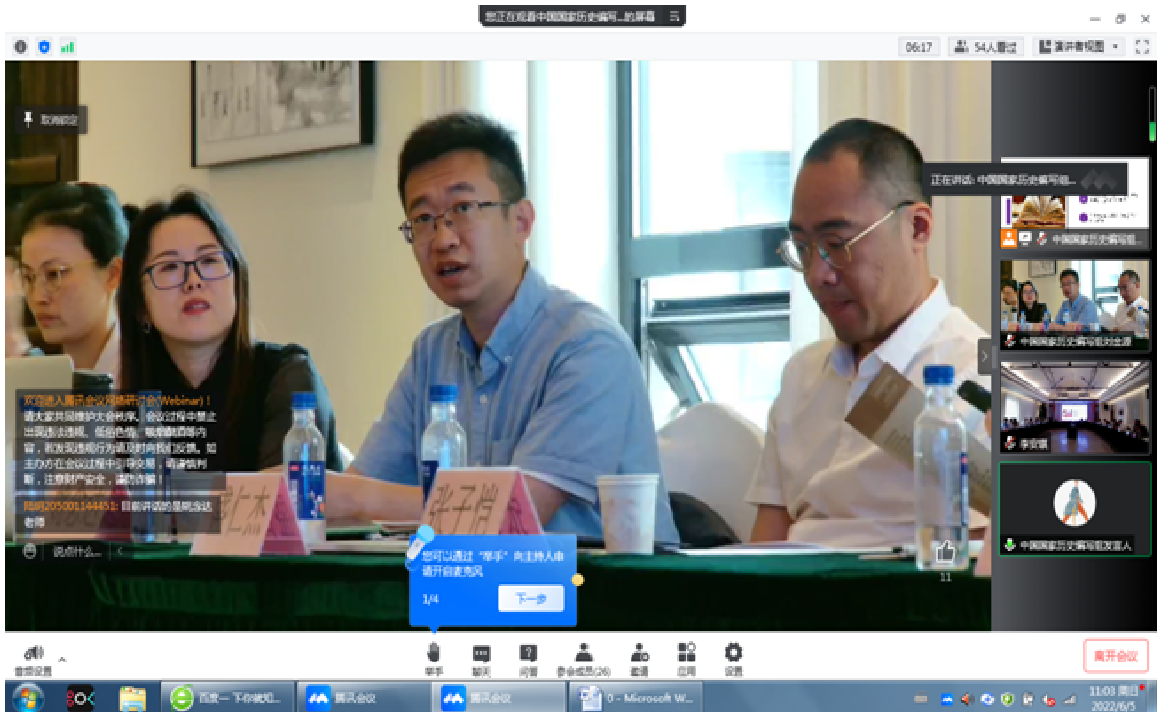Open the 54人看过 viewers count
The width and height of the screenshot is (1168, 712).
coord(986,47)
